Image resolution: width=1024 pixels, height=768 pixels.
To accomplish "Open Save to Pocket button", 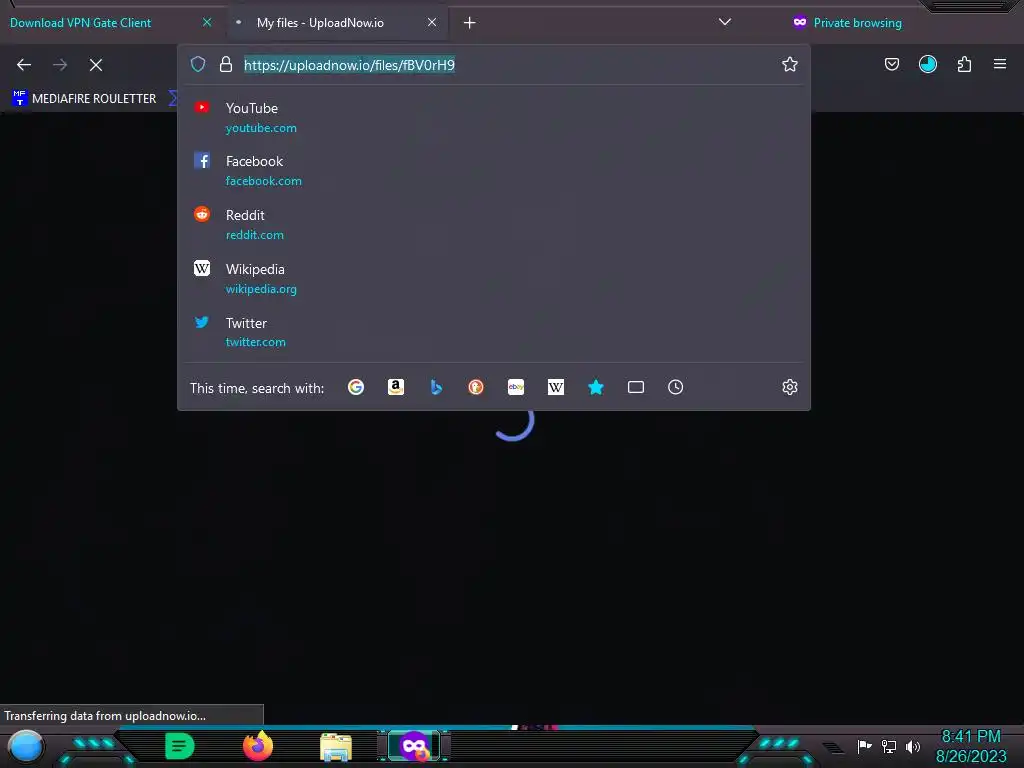I will click(891, 64).
